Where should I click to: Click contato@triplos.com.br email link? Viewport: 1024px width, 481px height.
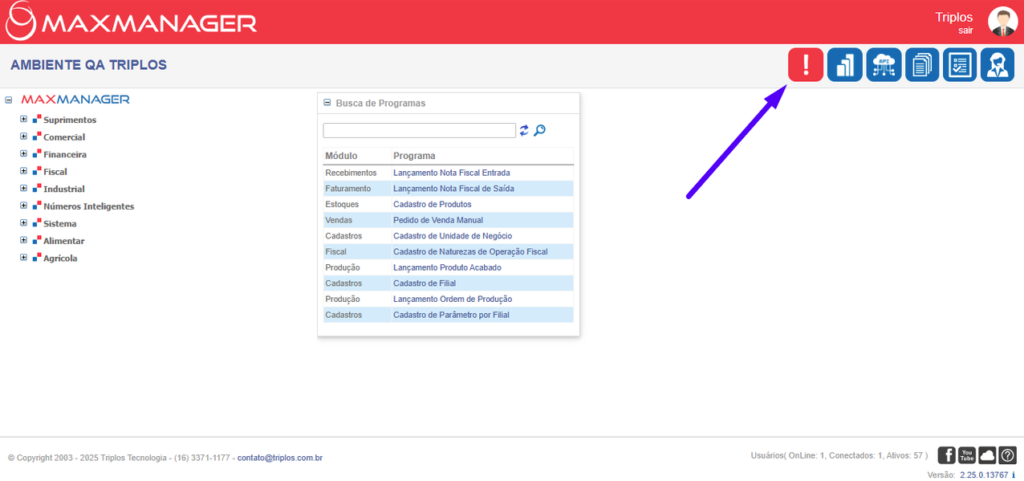pos(280,458)
